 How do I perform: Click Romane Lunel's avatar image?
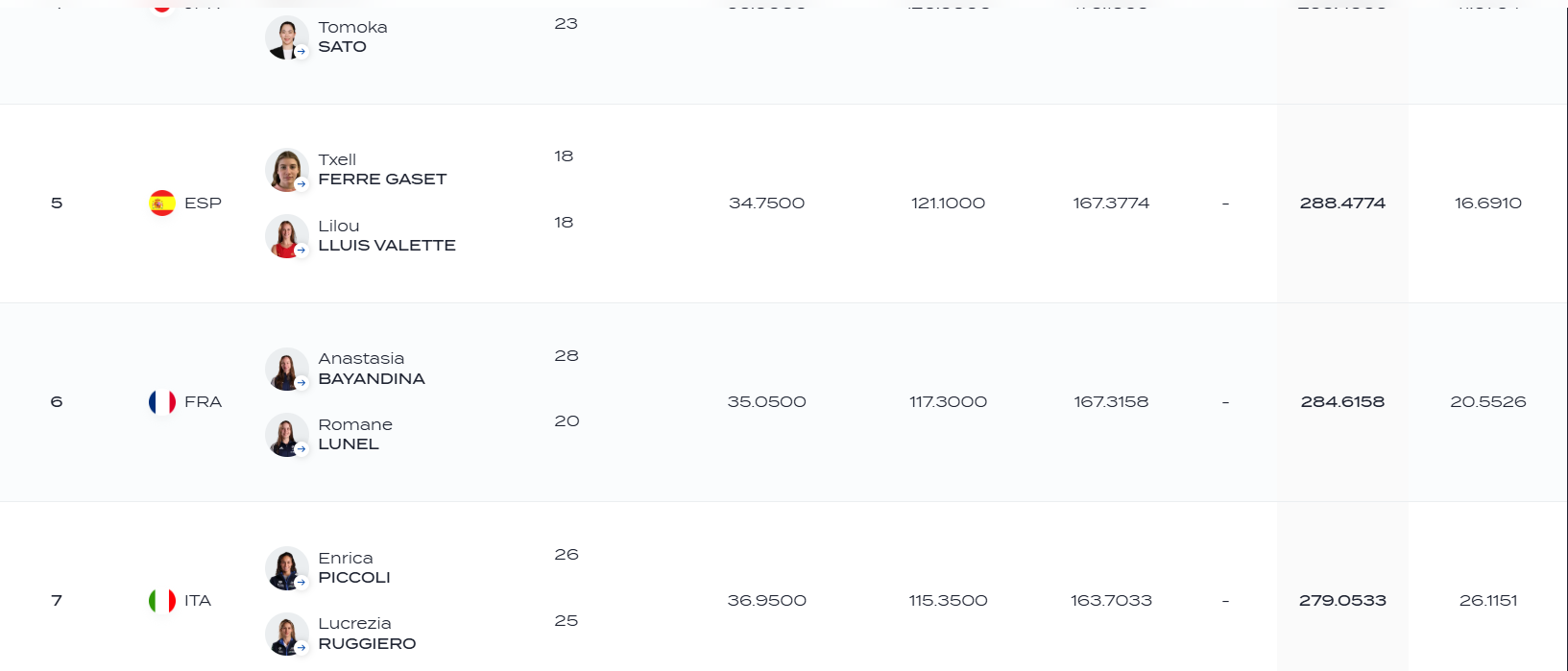[286, 435]
